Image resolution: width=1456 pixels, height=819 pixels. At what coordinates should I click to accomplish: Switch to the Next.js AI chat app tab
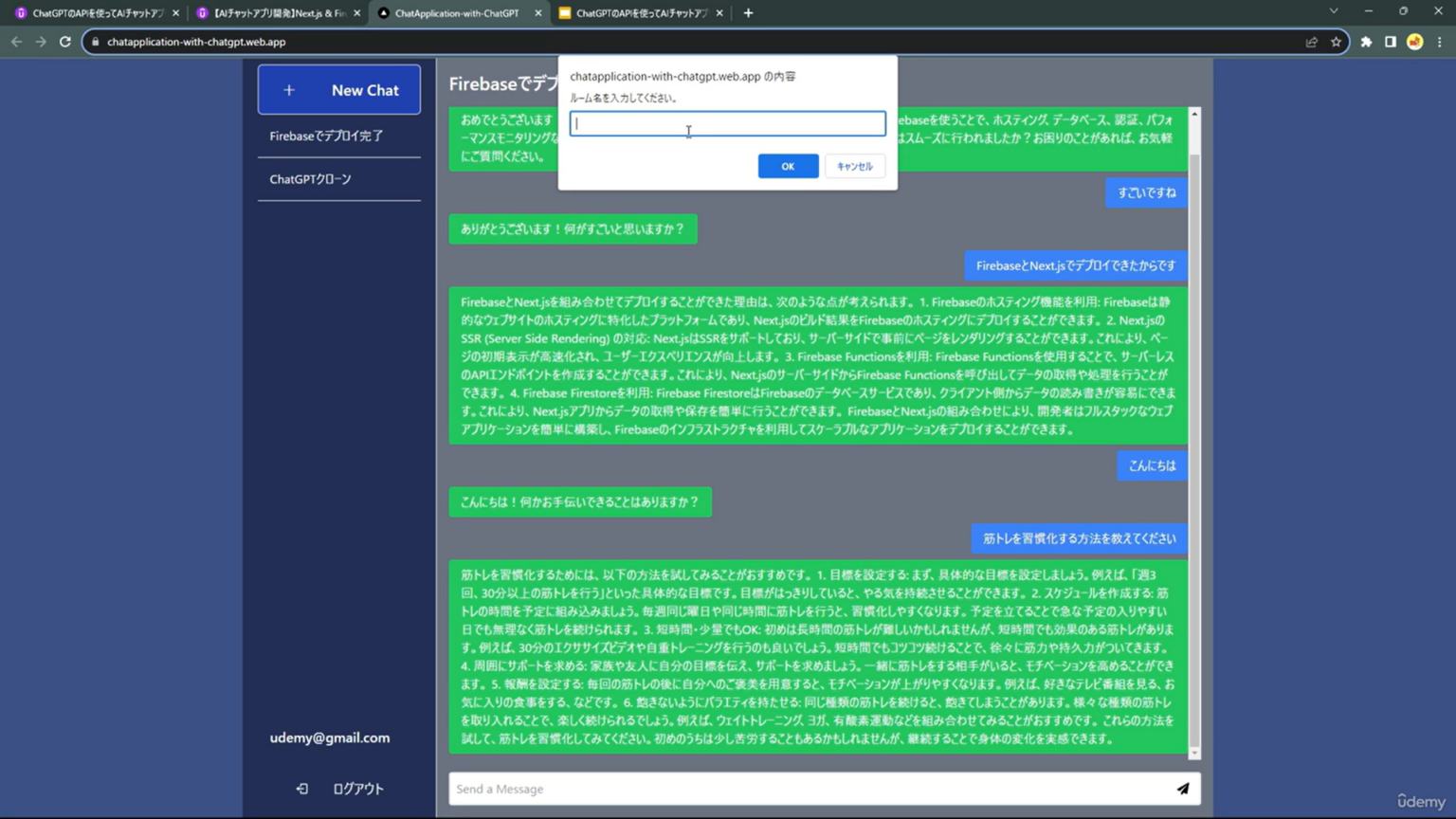pyautogui.click(x=277, y=13)
